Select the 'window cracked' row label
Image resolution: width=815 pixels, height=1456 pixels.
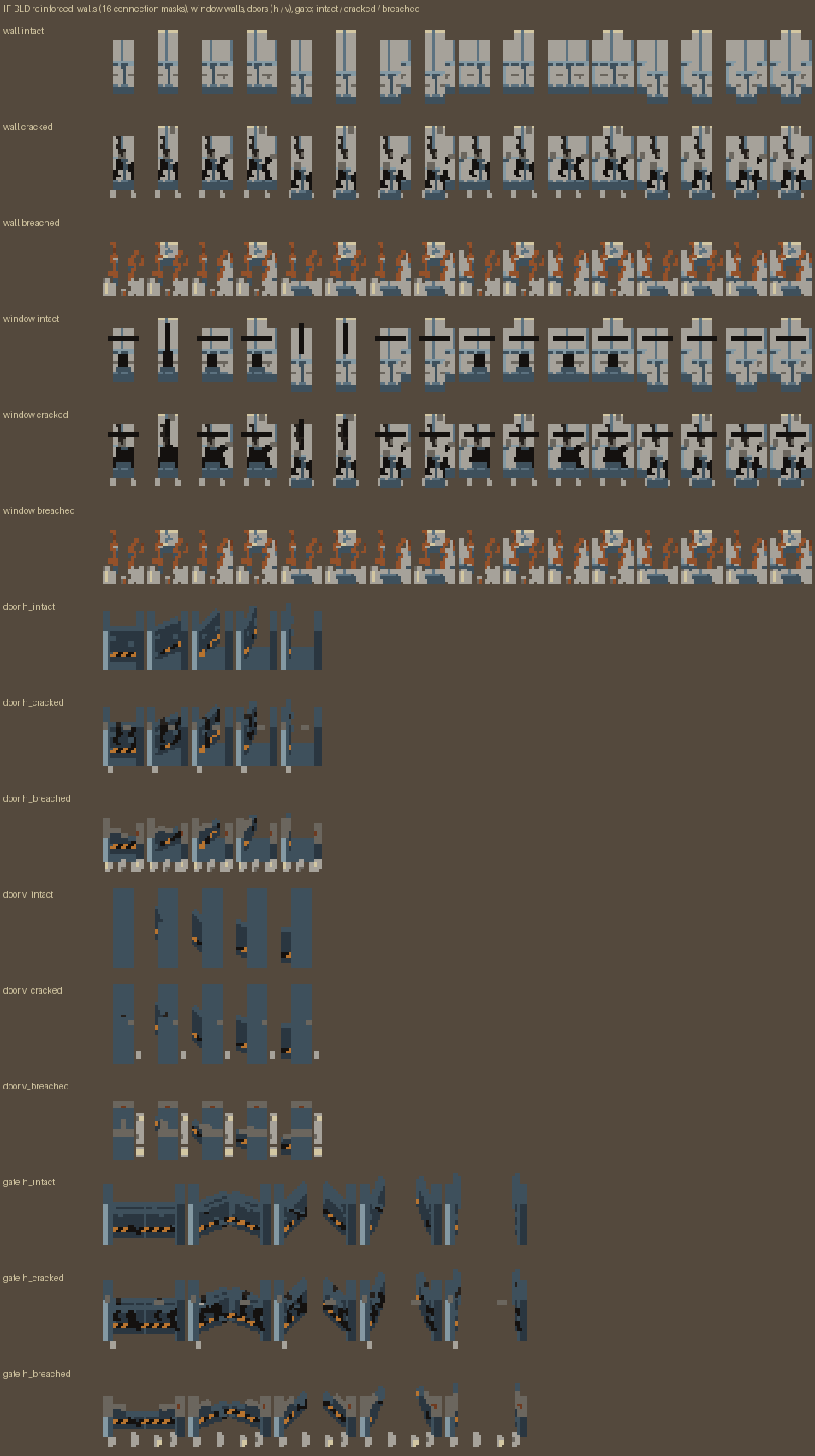[36, 415]
